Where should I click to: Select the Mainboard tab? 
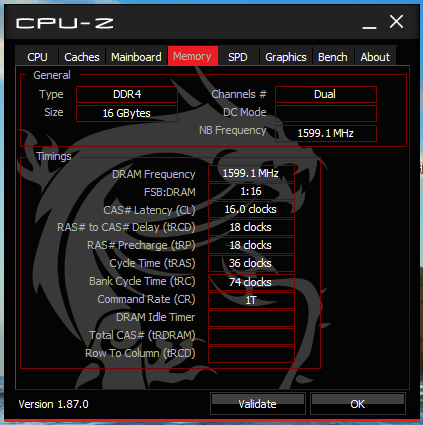click(136, 56)
